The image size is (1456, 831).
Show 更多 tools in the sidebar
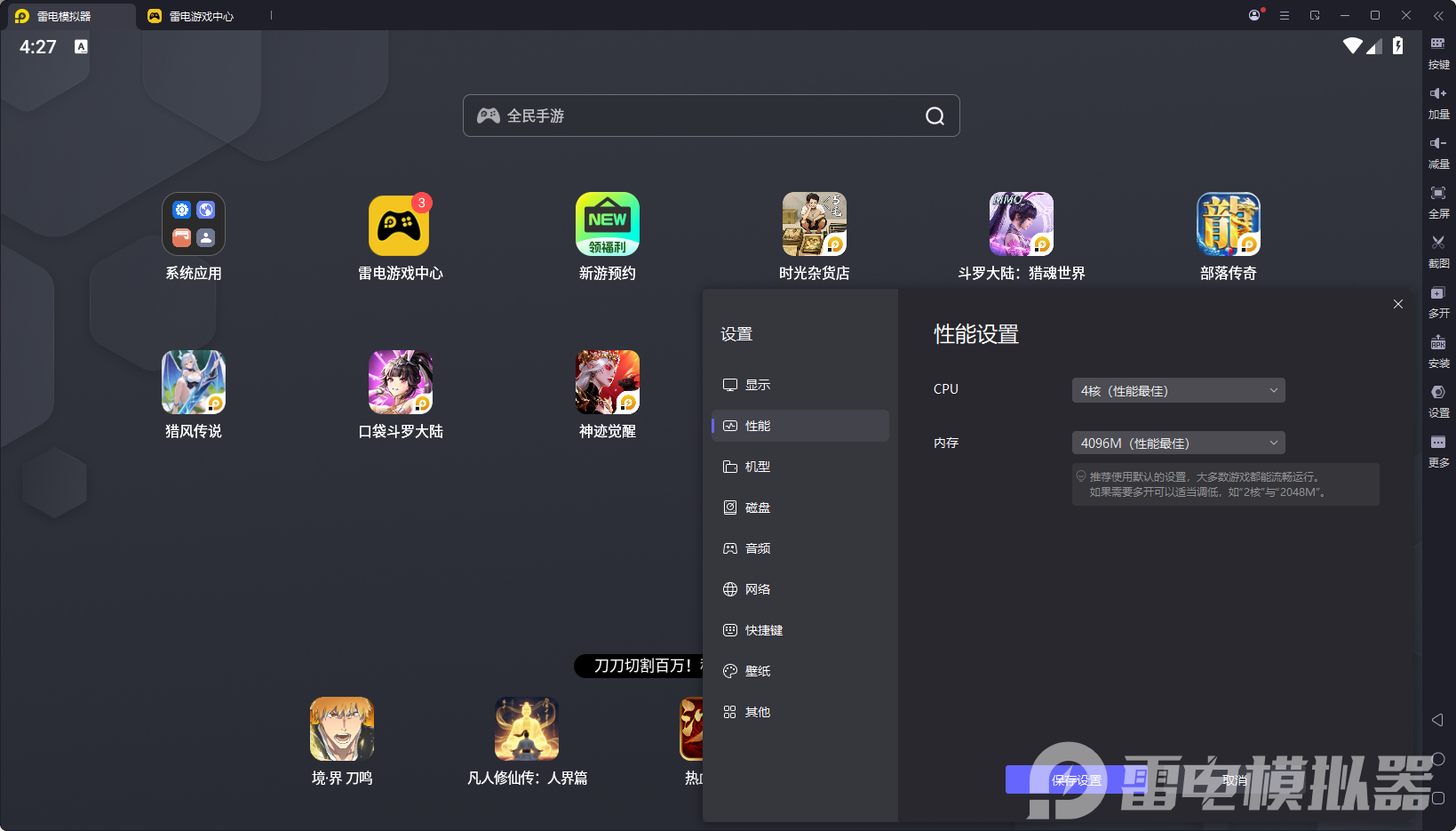[x=1438, y=451]
